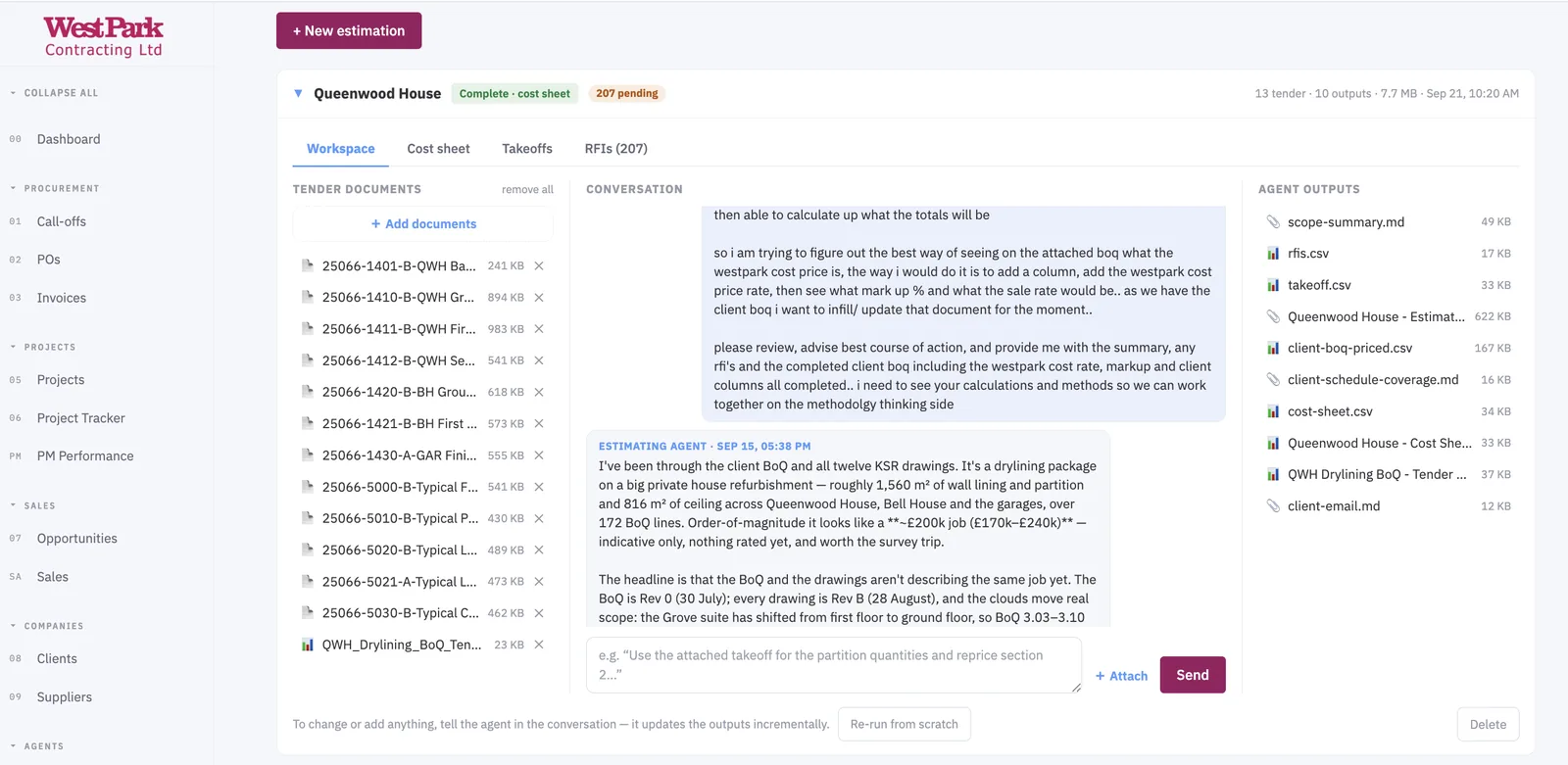The height and width of the screenshot is (765, 1568).
Task: Click chart icon beside rfis.csv
Action: click(1273, 254)
